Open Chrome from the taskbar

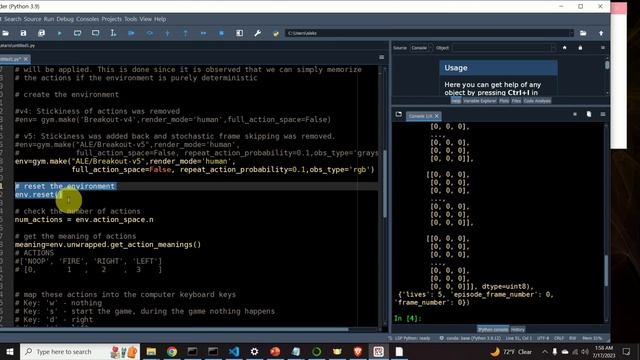pyautogui.click(x=172, y=351)
